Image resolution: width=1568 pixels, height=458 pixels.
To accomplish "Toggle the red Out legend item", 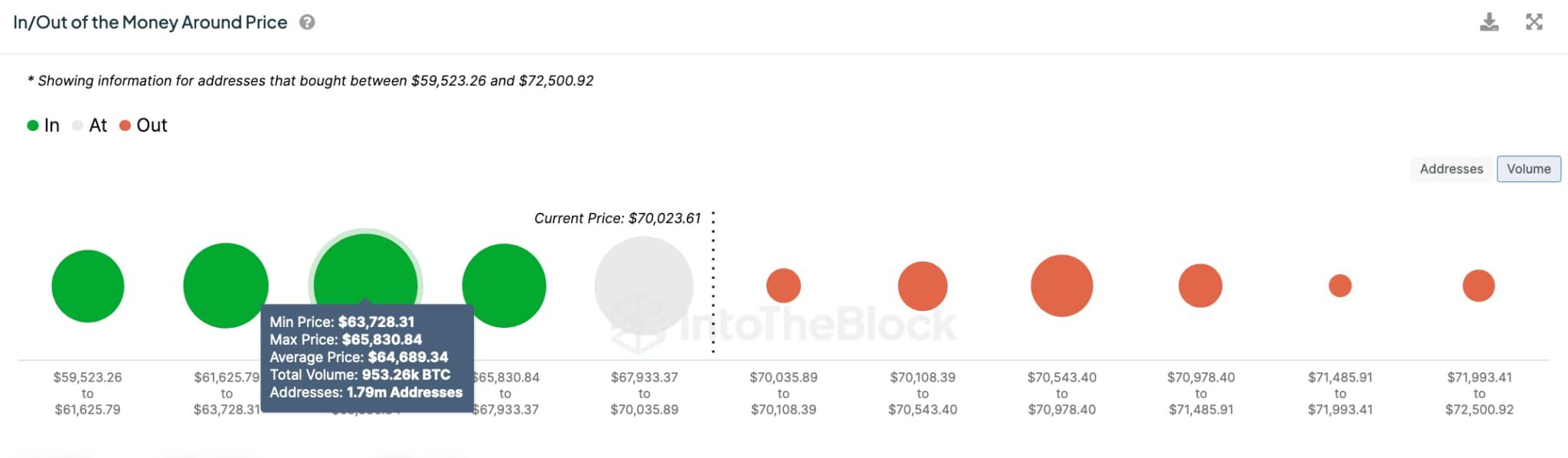I will (143, 126).
